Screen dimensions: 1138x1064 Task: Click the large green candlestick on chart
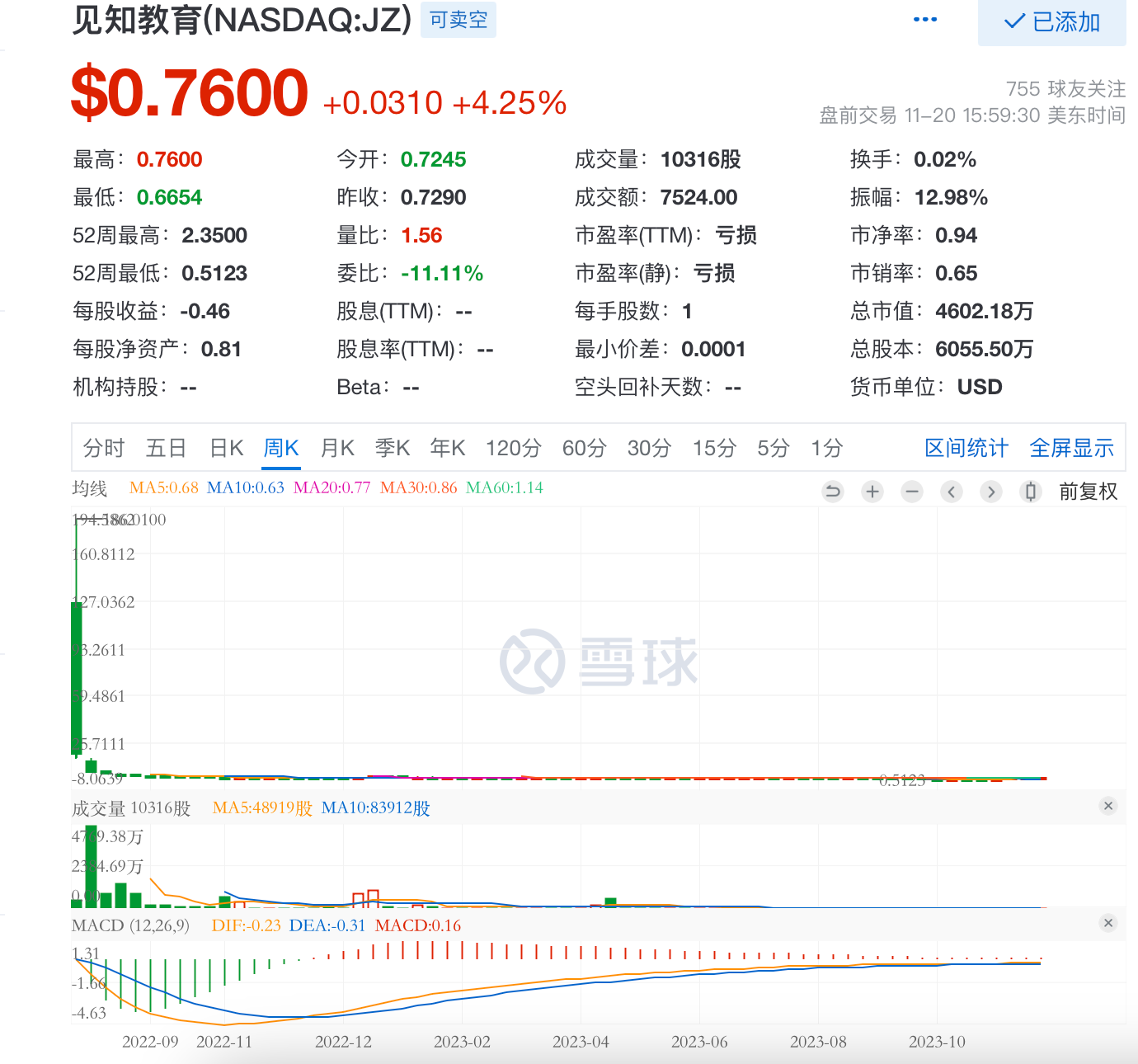click(x=77, y=676)
